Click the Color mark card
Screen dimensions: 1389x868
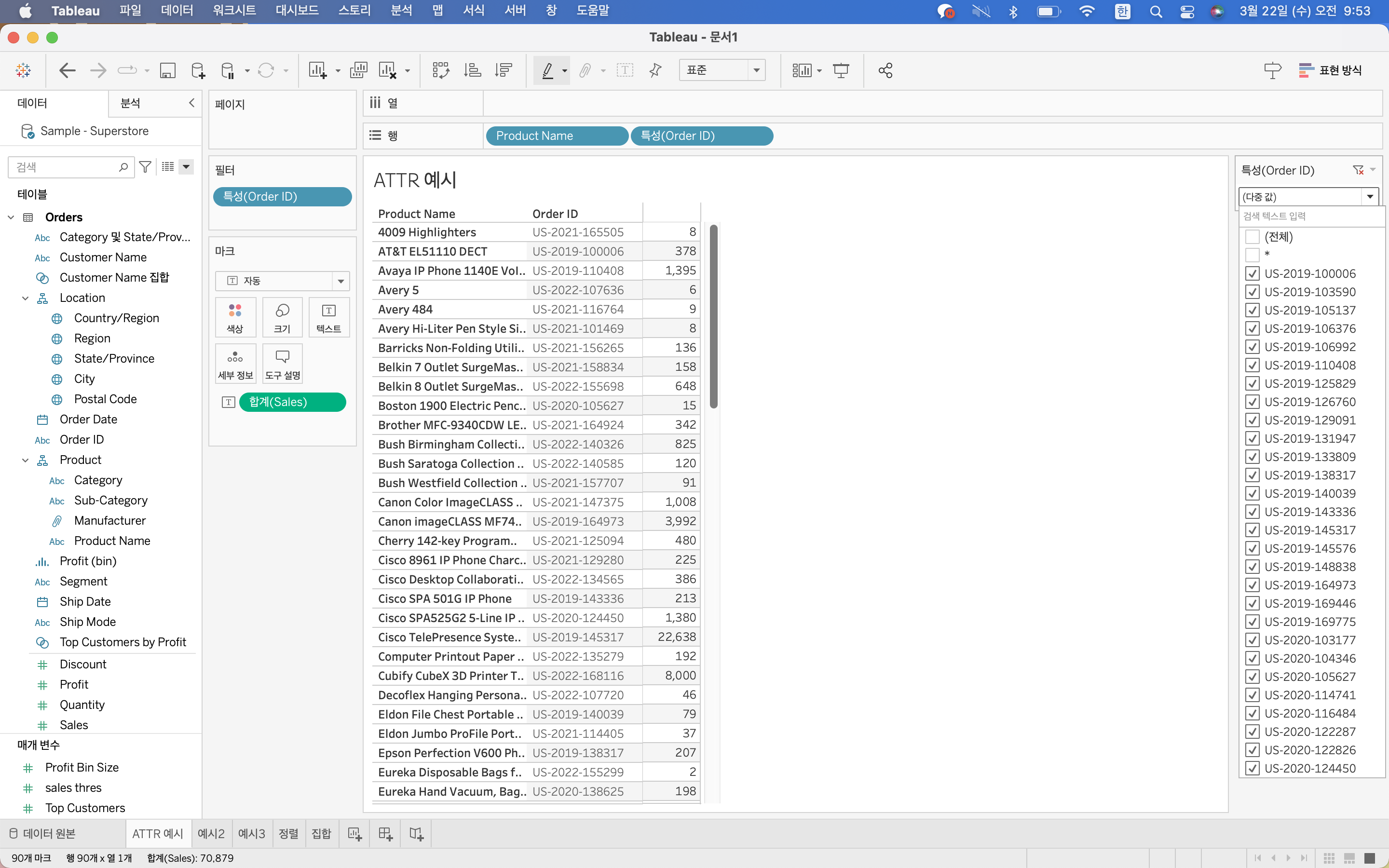click(x=235, y=317)
